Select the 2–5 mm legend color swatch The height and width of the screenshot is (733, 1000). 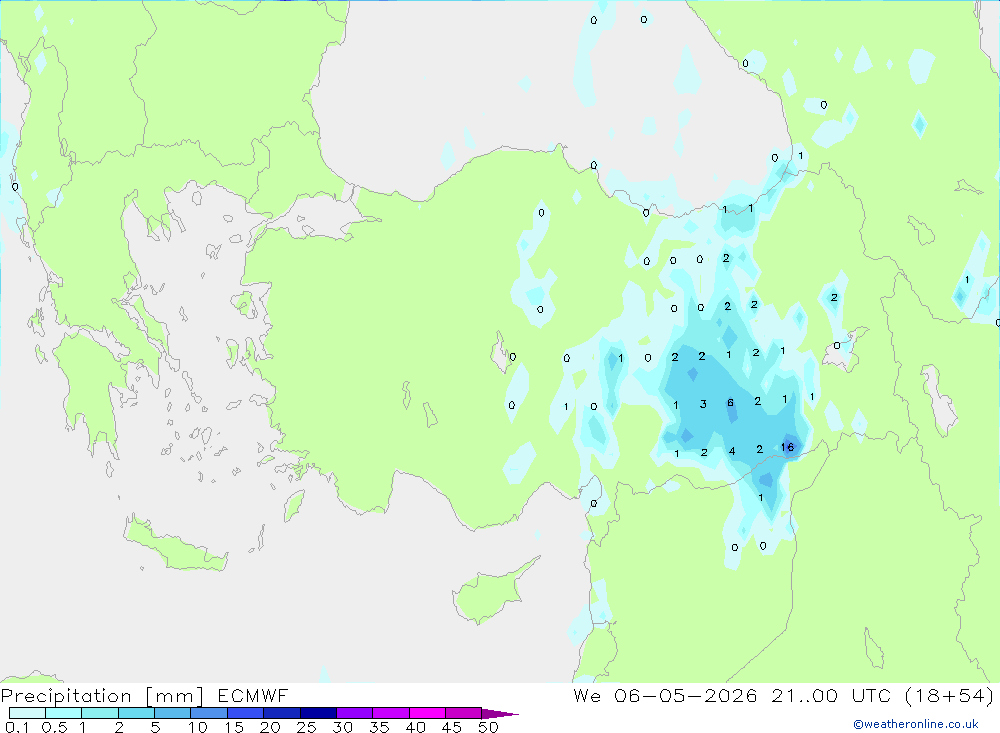tap(136, 713)
